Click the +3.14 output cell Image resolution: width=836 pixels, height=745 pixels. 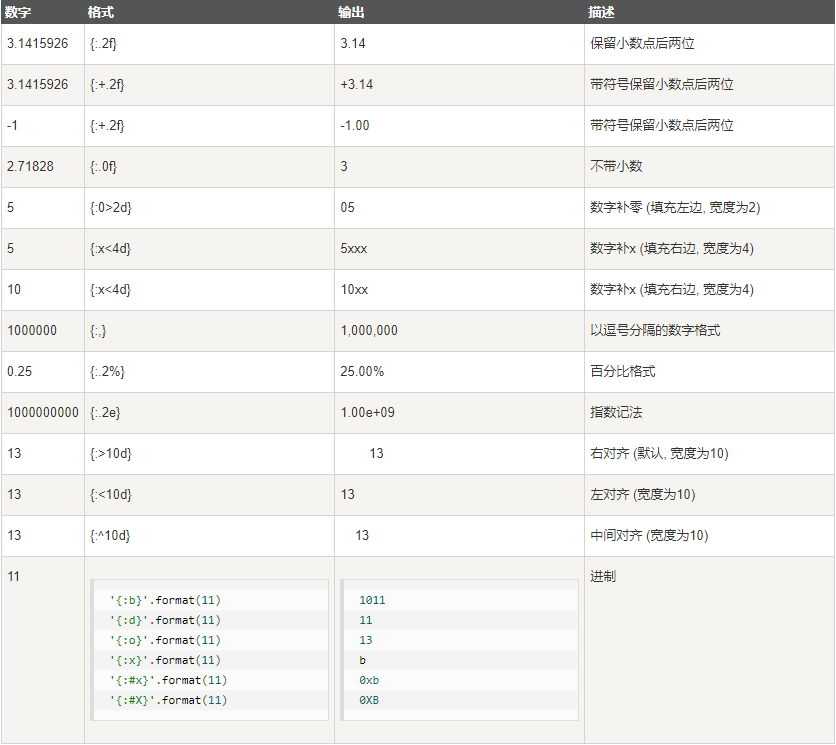point(459,85)
